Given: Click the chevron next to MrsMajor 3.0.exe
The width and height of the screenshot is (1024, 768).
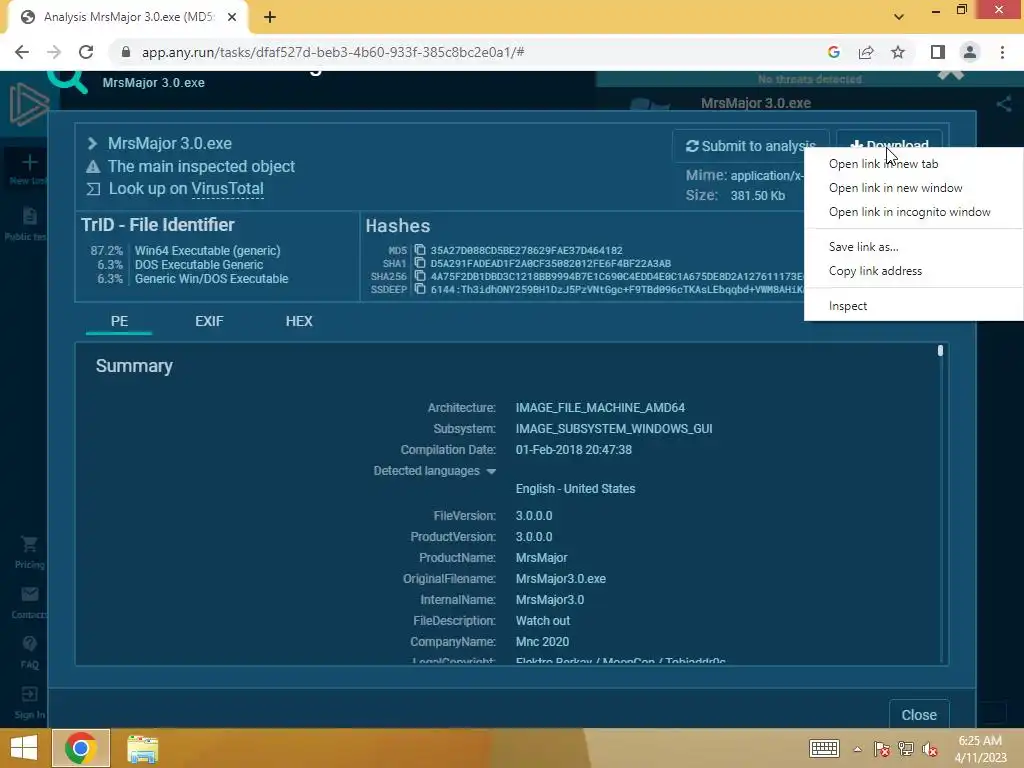Looking at the screenshot, I should pos(92,143).
